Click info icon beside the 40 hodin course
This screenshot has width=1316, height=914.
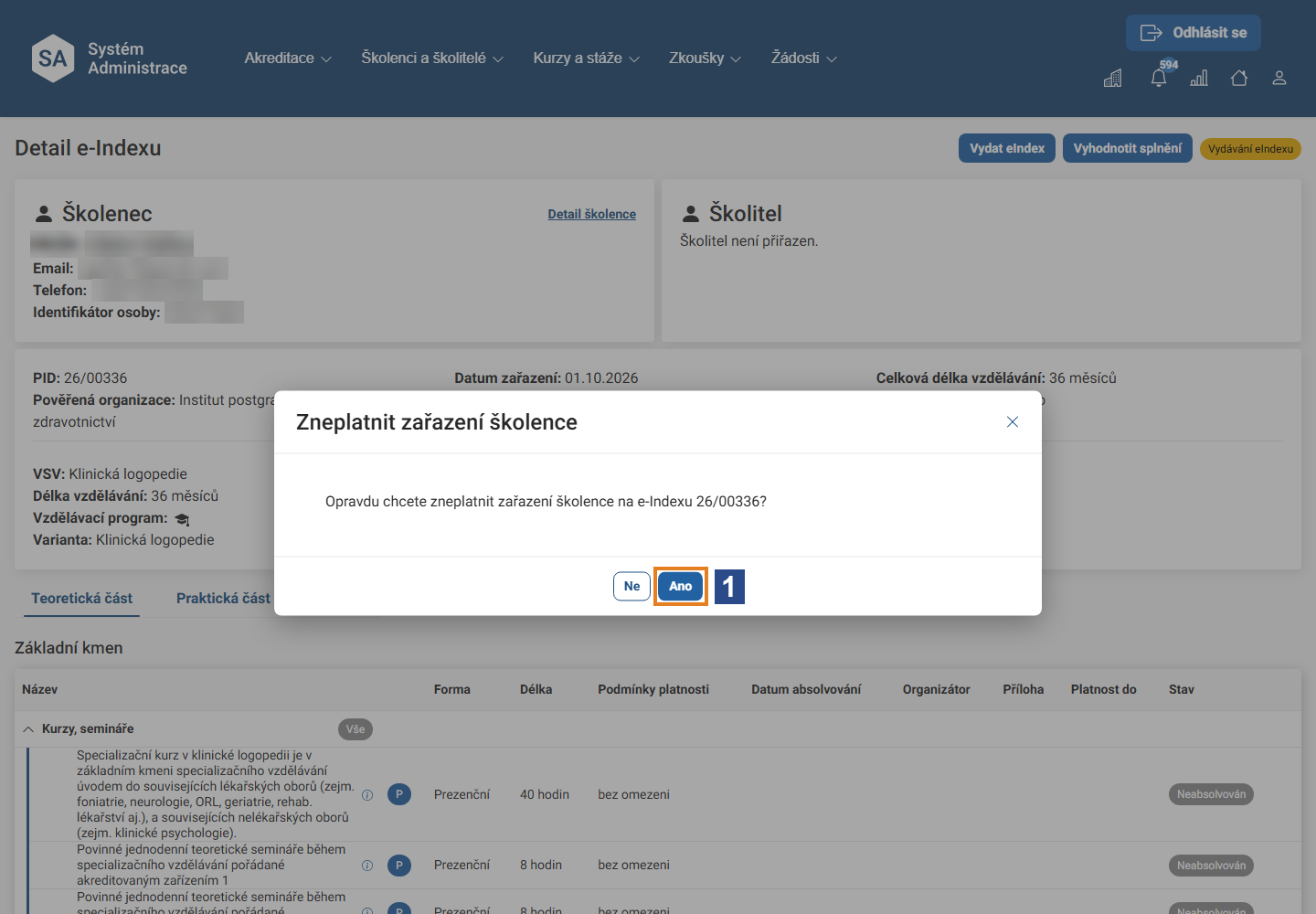coord(367,795)
